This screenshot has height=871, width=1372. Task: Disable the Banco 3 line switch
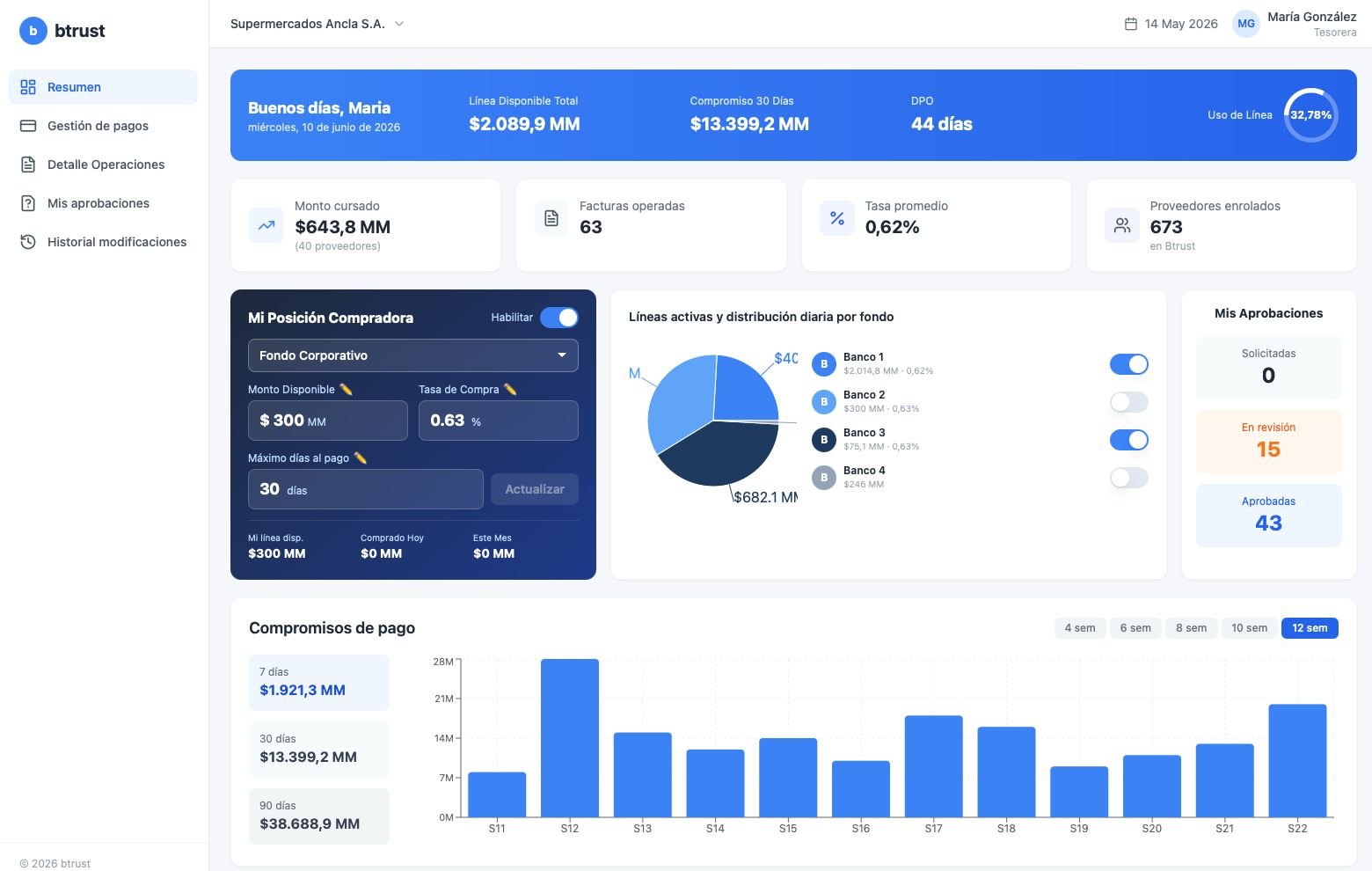click(x=1129, y=440)
